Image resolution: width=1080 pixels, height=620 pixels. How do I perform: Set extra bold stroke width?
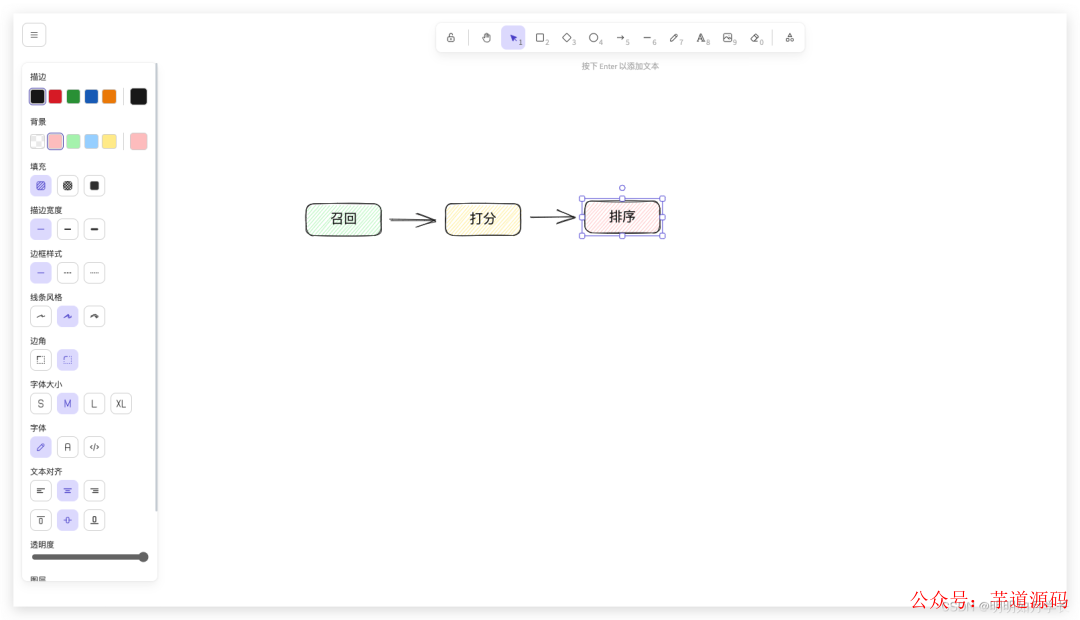94,229
